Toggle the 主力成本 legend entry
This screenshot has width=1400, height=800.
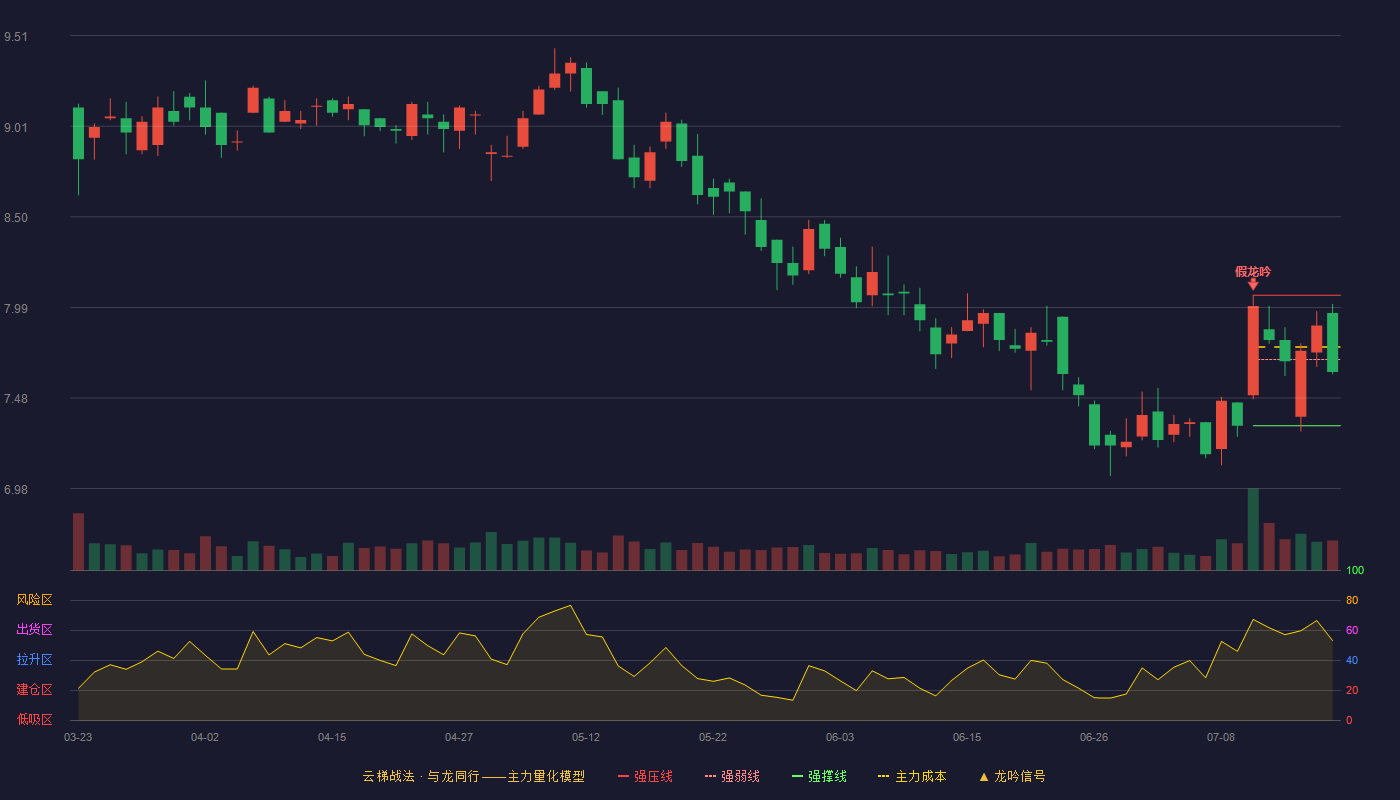tap(920, 776)
